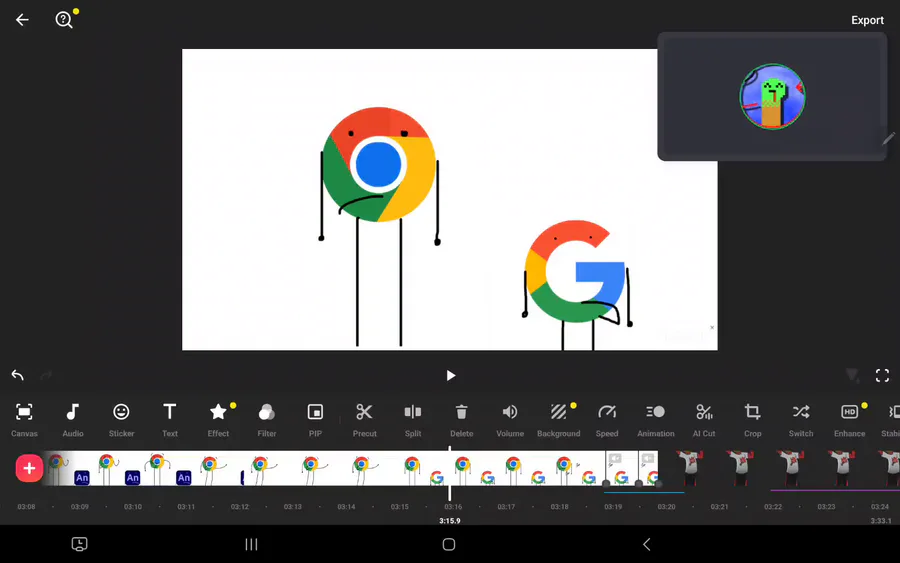Open the screen capture icon in navigation bar

click(79, 544)
